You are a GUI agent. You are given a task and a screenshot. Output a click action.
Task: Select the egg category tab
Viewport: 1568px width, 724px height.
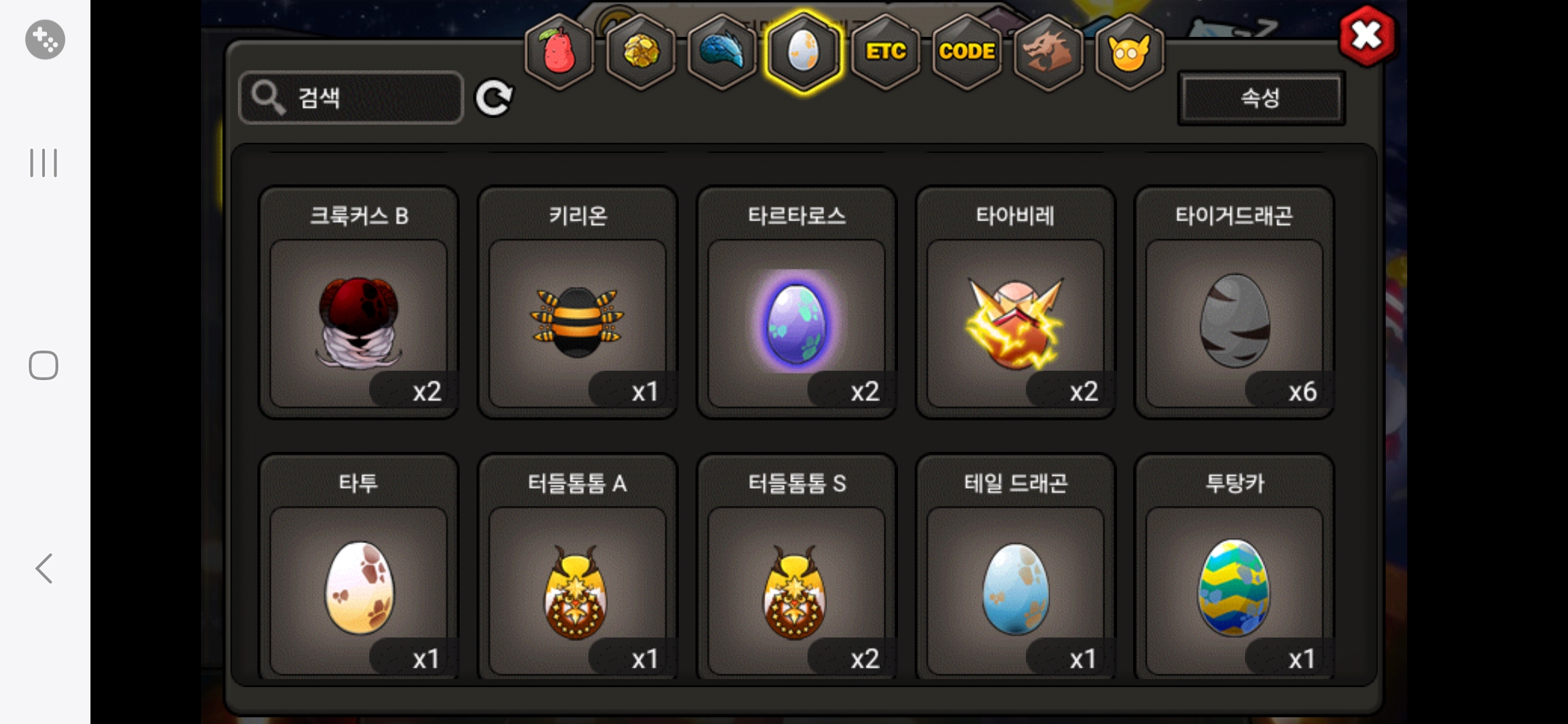(x=803, y=52)
